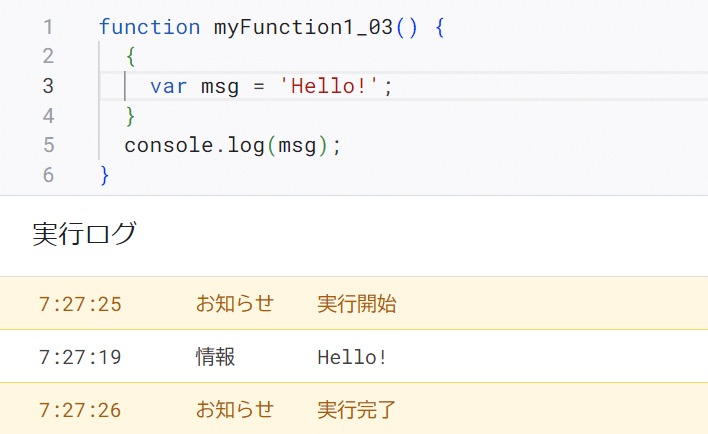
Task: Click line number 4 in the gutter
Action: tap(48, 116)
